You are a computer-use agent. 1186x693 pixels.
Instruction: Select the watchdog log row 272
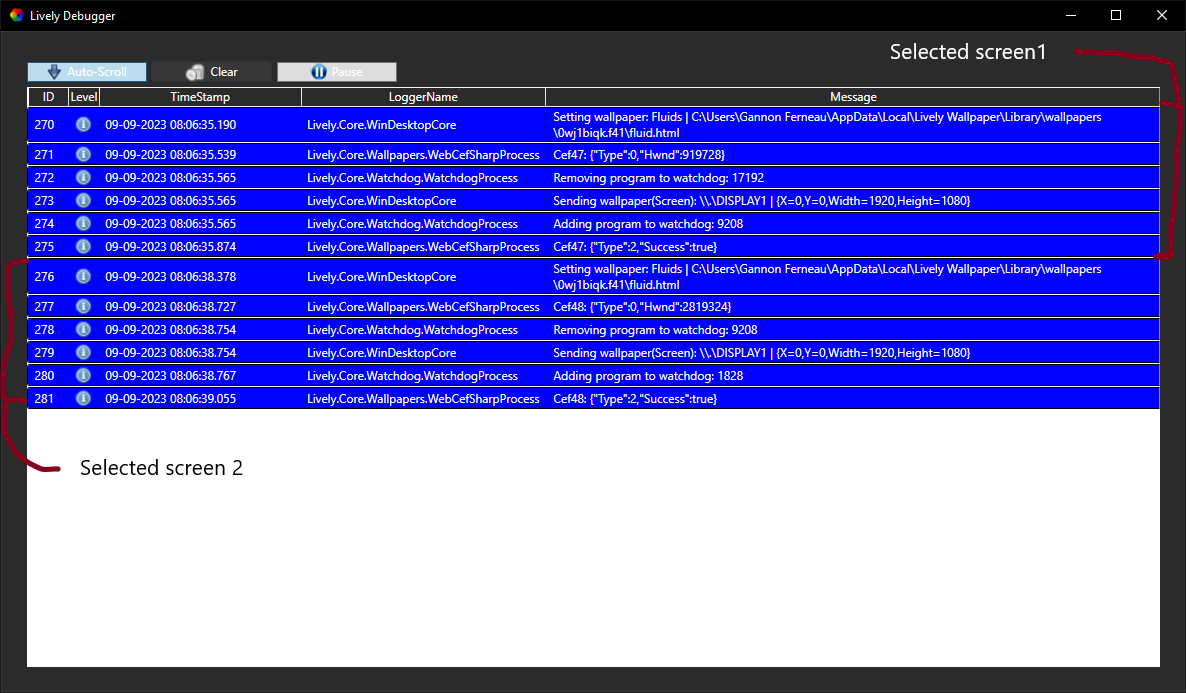click(x=600, y=177)
